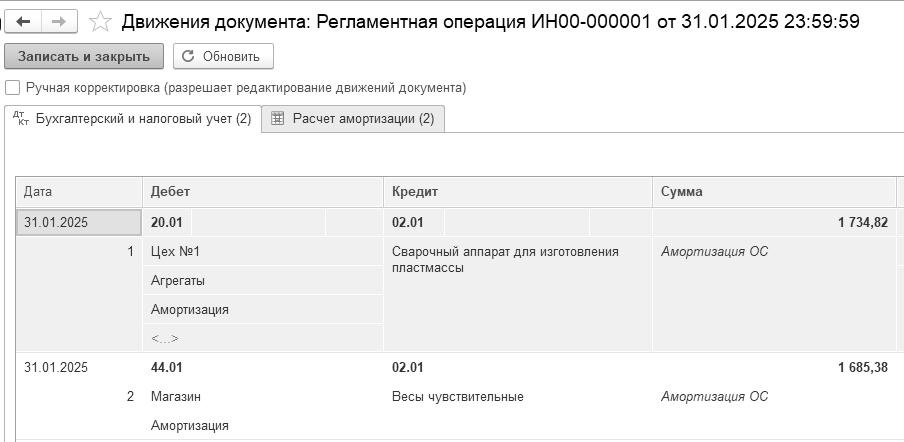Expand the <...> additional subconto row
Image resolution: width=904 pixels, height=442 pixels.
tap(165, 338)
